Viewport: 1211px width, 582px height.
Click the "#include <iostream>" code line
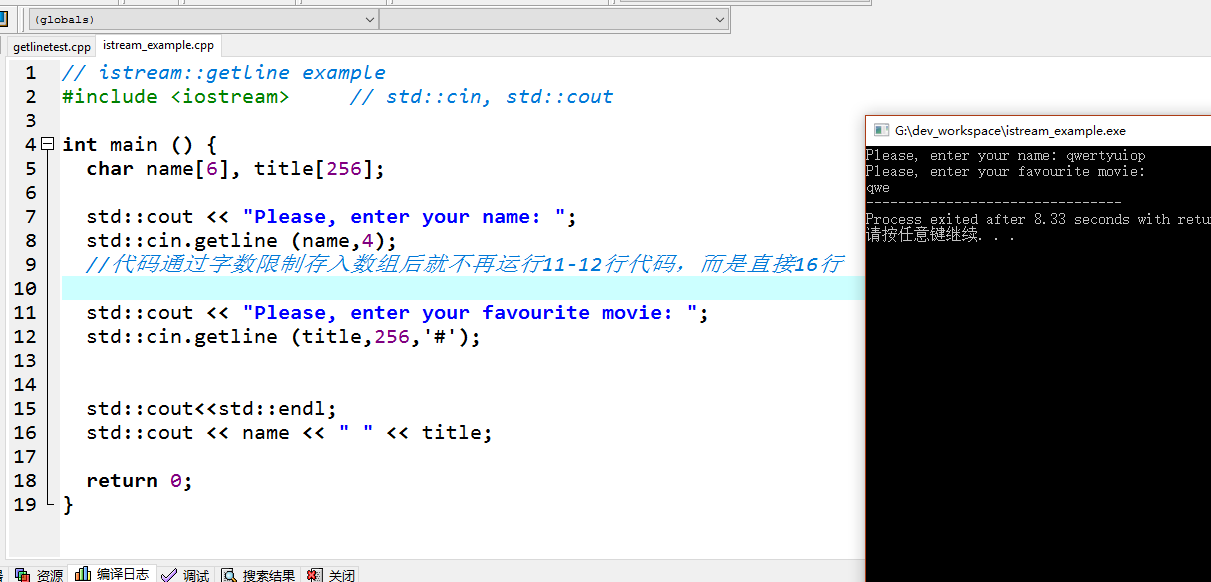175,97
